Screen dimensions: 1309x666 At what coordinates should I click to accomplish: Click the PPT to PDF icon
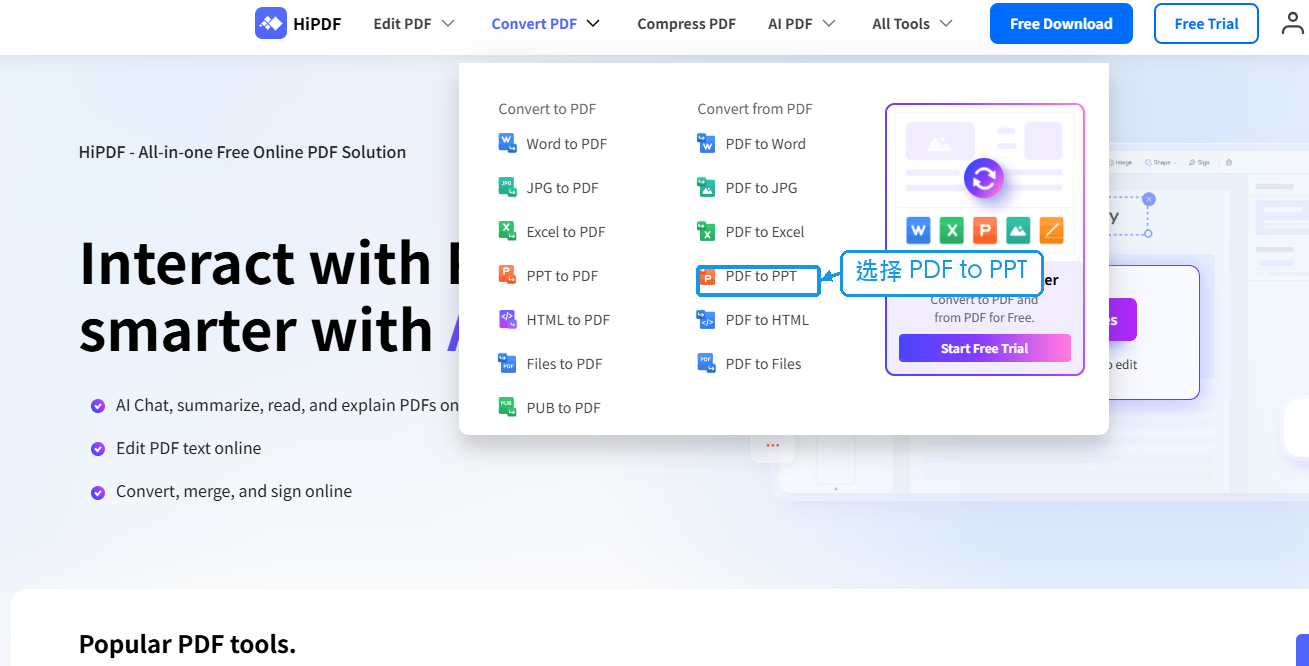point(508,275)
